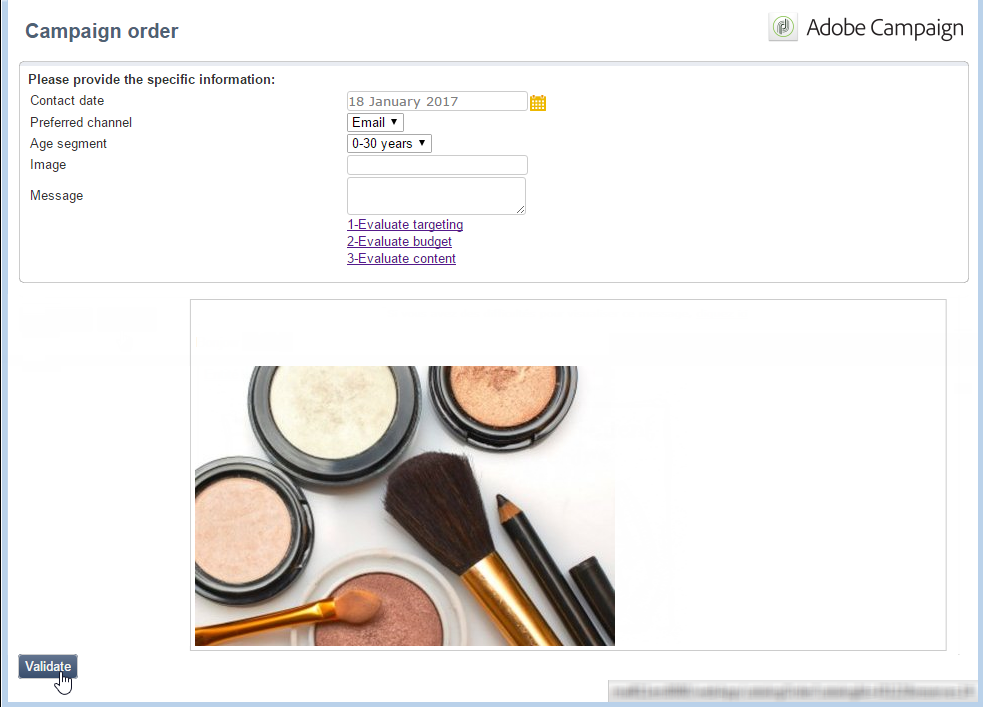Click the Campaign order heading
The image size is (983, 707).
tap(102, 31)
